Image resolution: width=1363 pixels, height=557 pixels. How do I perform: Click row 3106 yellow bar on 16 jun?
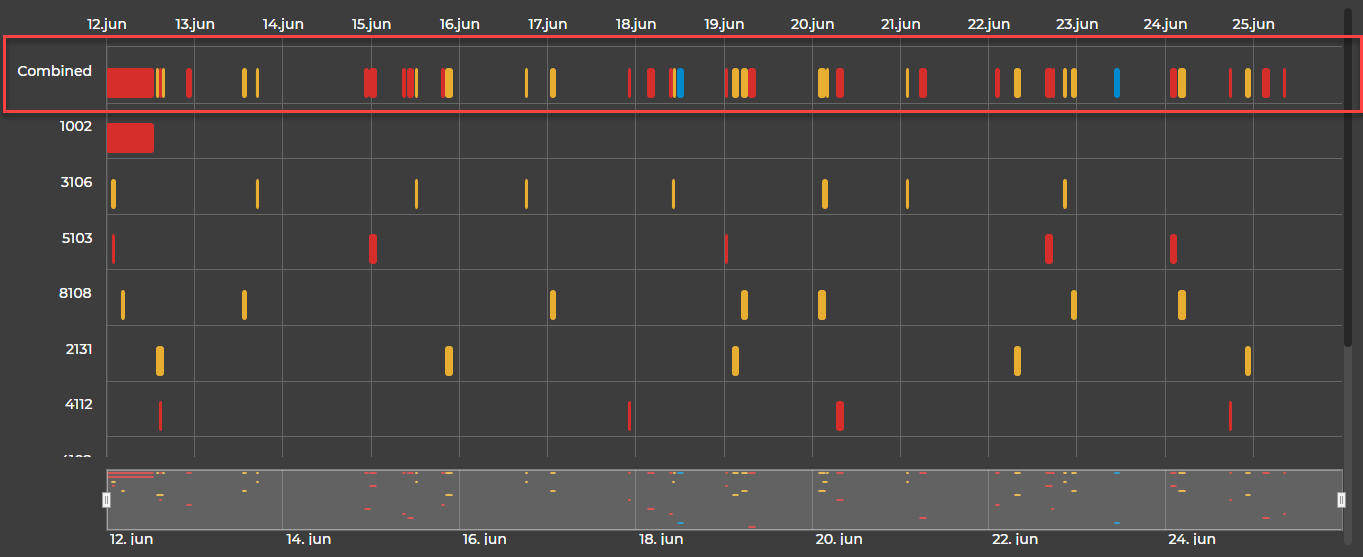pyautogui.click(x=526, y=193)
